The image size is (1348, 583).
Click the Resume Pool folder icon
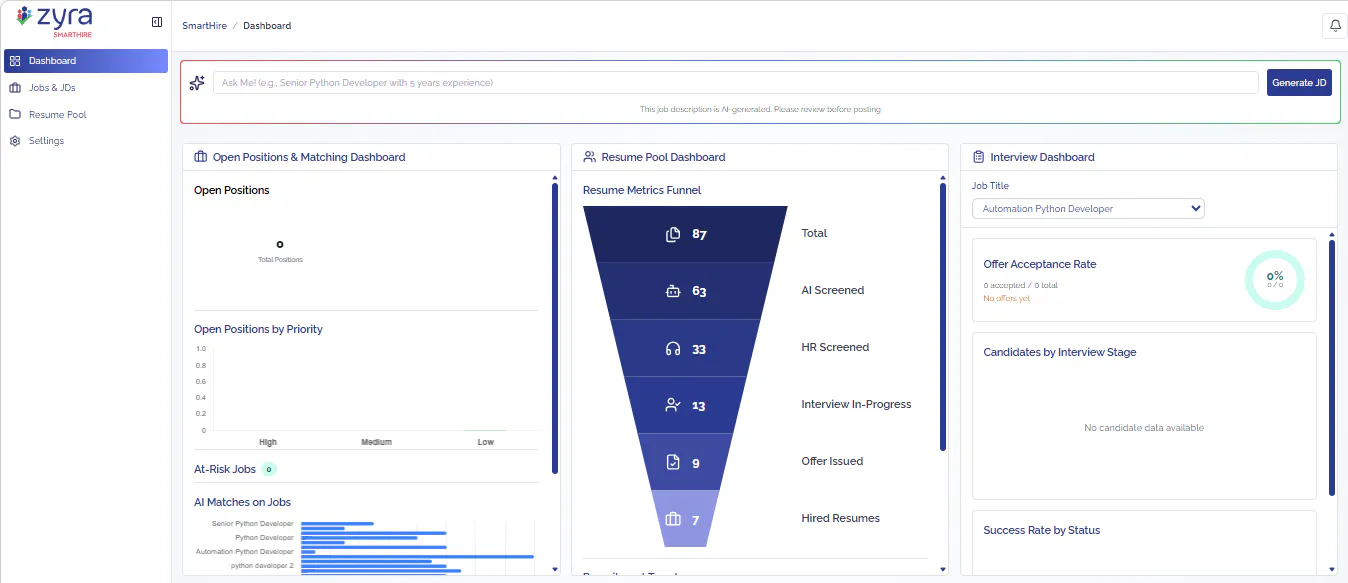[15, 114]
